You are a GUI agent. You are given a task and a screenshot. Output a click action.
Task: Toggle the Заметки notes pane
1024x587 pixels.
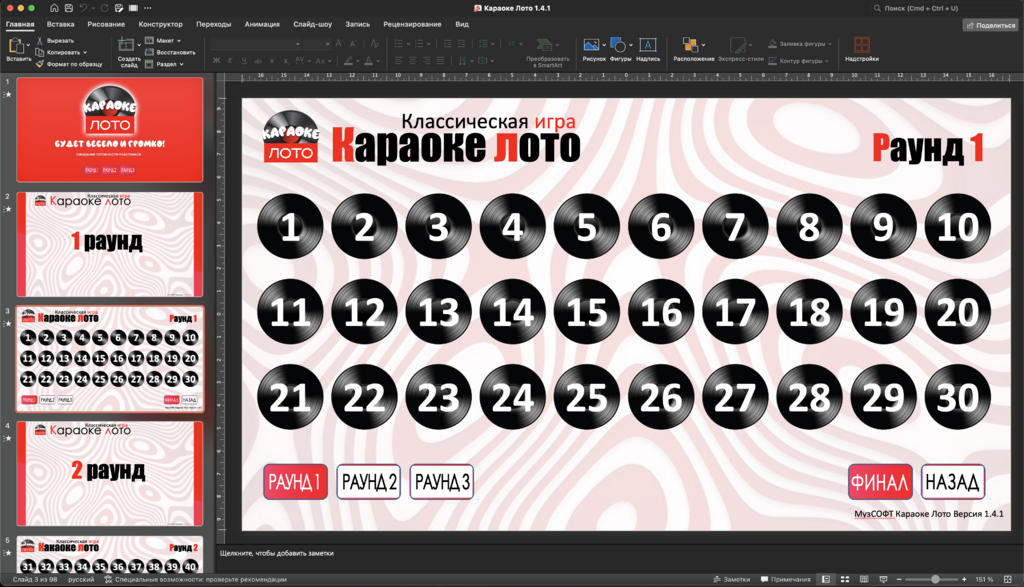(x=731, y=579)
